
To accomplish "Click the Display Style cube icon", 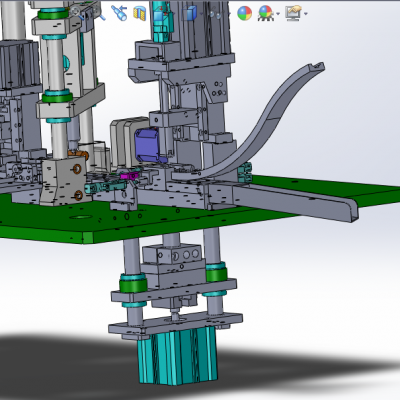I will tap(191, 13).
